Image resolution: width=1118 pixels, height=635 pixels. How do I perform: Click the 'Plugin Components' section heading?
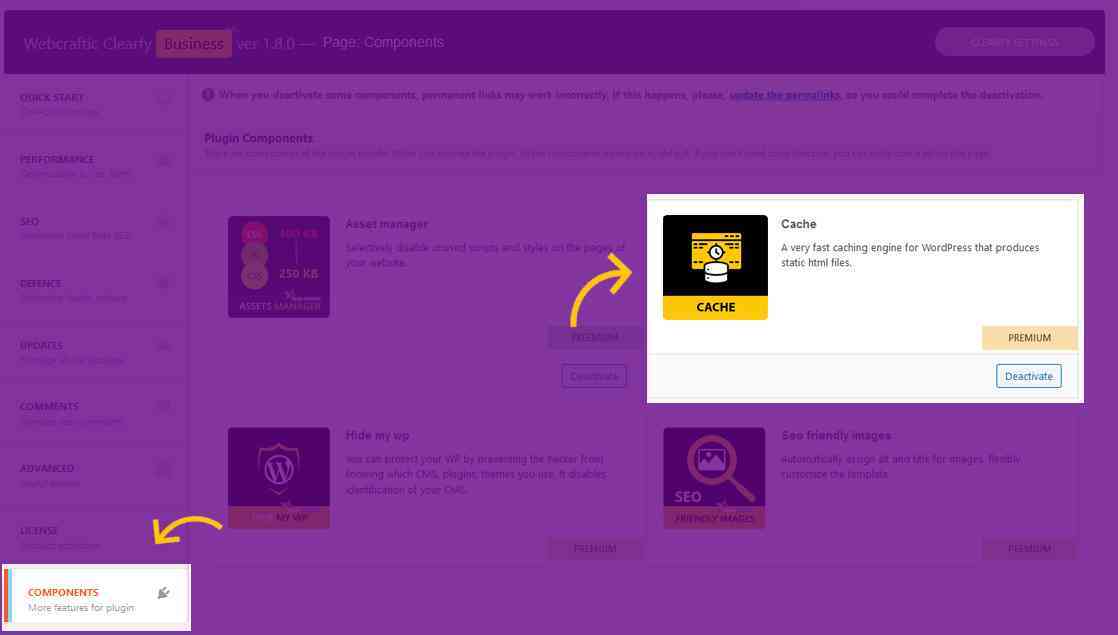[258, 138]
